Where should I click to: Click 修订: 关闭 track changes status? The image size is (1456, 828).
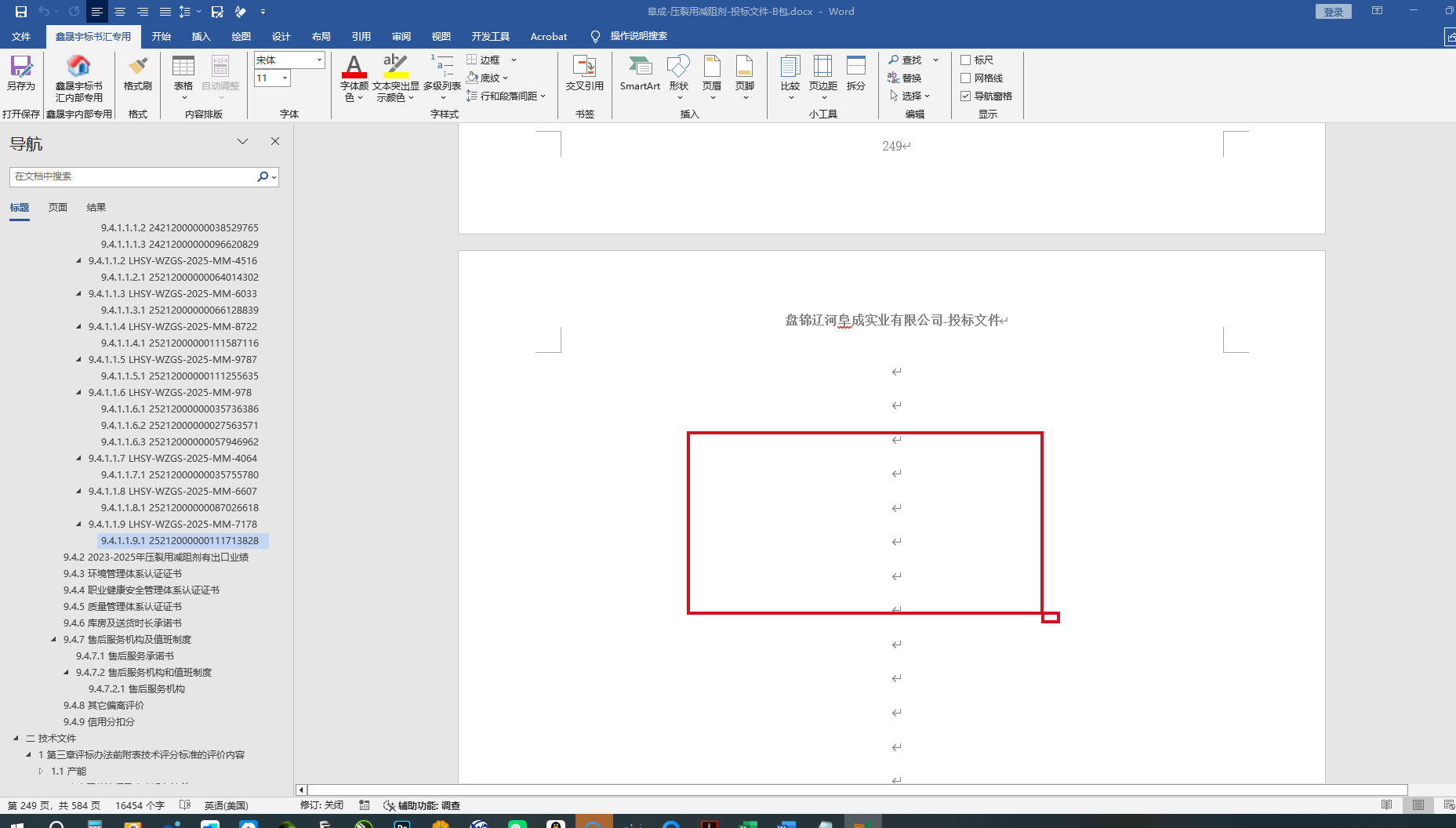click(x=321, y=805)
